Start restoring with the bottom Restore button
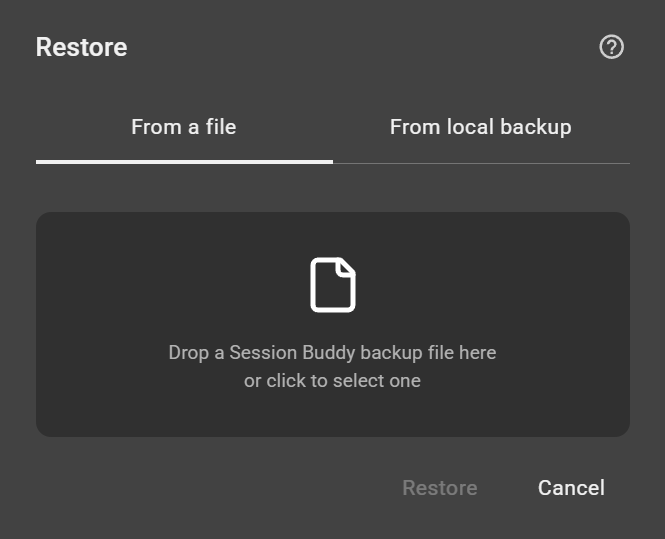 point(440,488)
